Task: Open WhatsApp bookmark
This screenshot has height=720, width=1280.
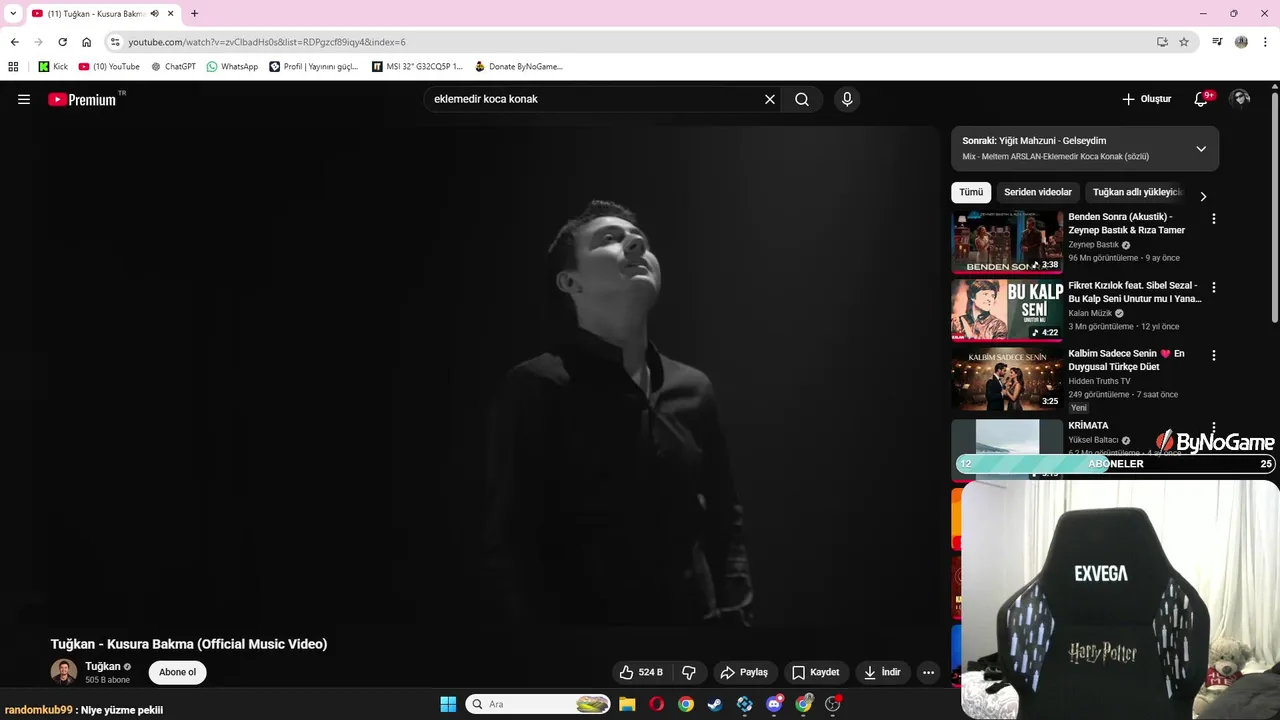Action: 232,66
